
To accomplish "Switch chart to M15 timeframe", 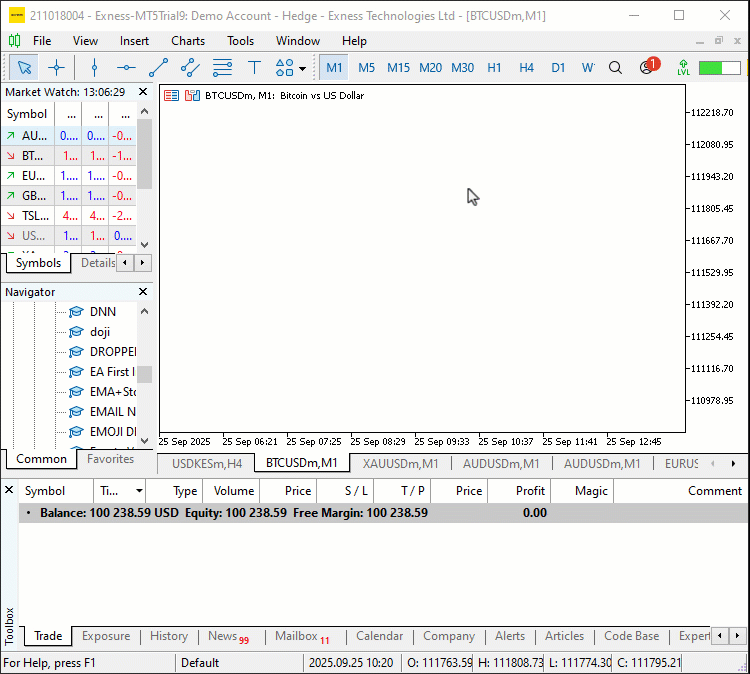I will coord(398,67).
